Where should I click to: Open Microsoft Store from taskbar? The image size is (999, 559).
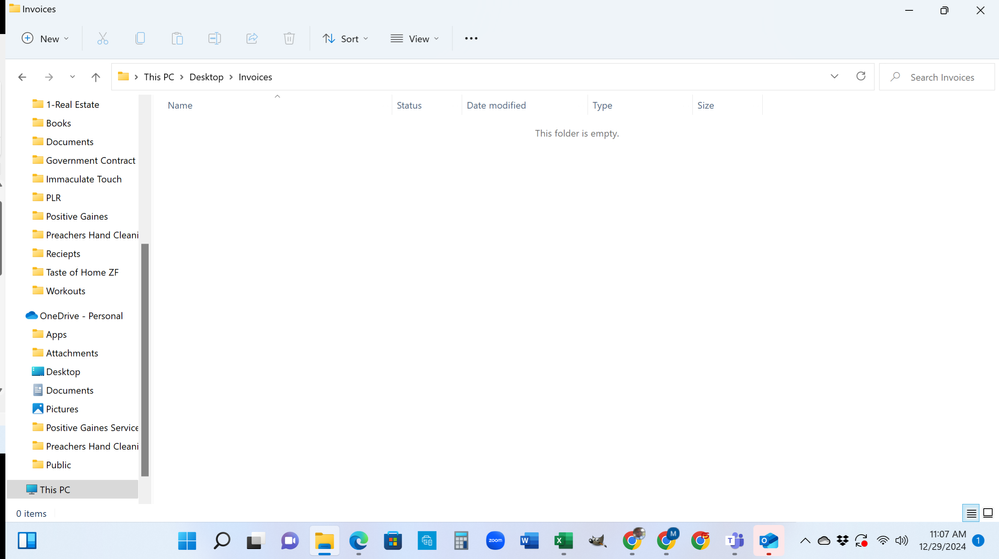coord(393,541)
